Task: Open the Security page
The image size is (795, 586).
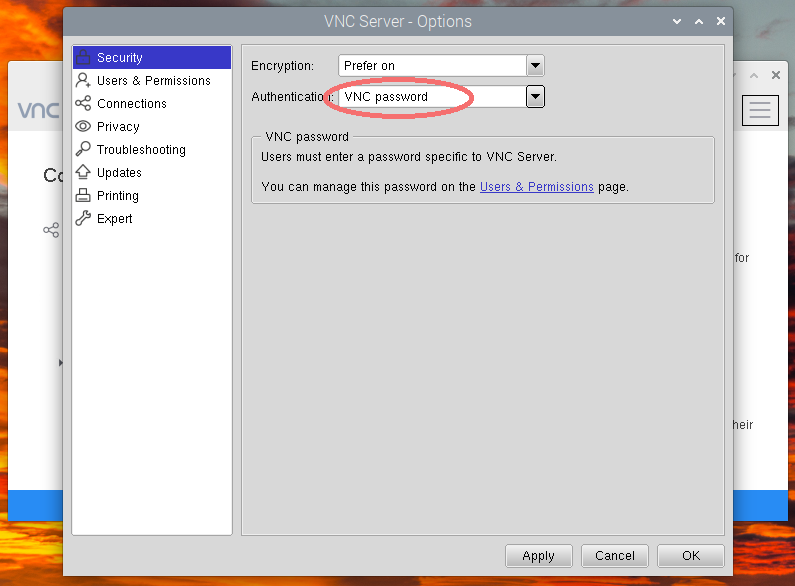Action: click(x=152, y=57)
